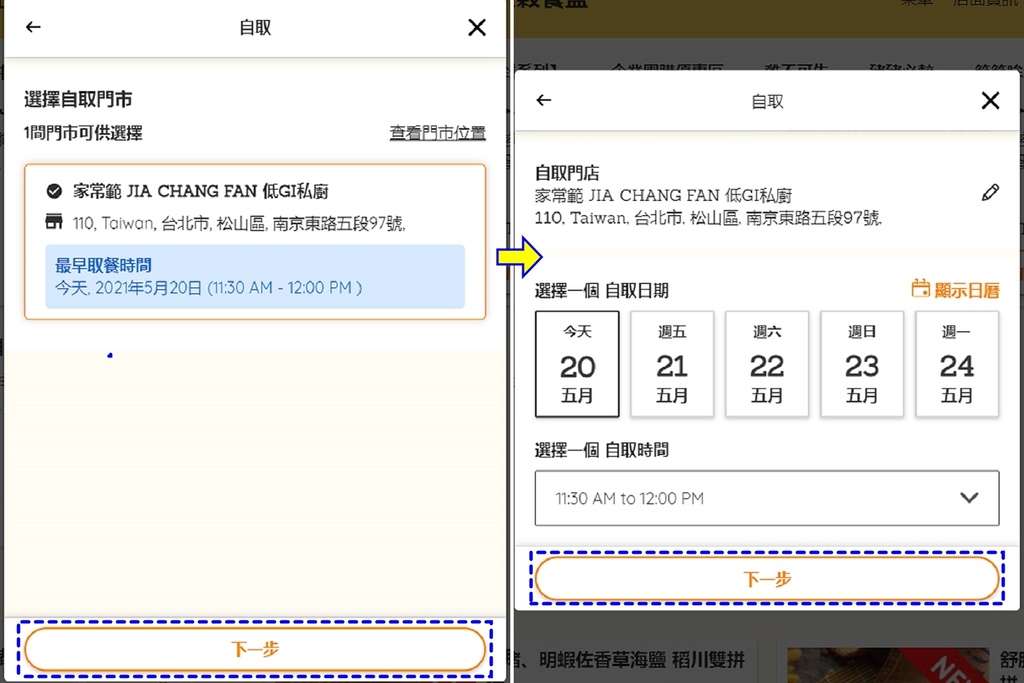Image resolution: width=1024 pixels, height=683 pixels.
Task: Open 查看門市位置 link
Action: [438, 133]
